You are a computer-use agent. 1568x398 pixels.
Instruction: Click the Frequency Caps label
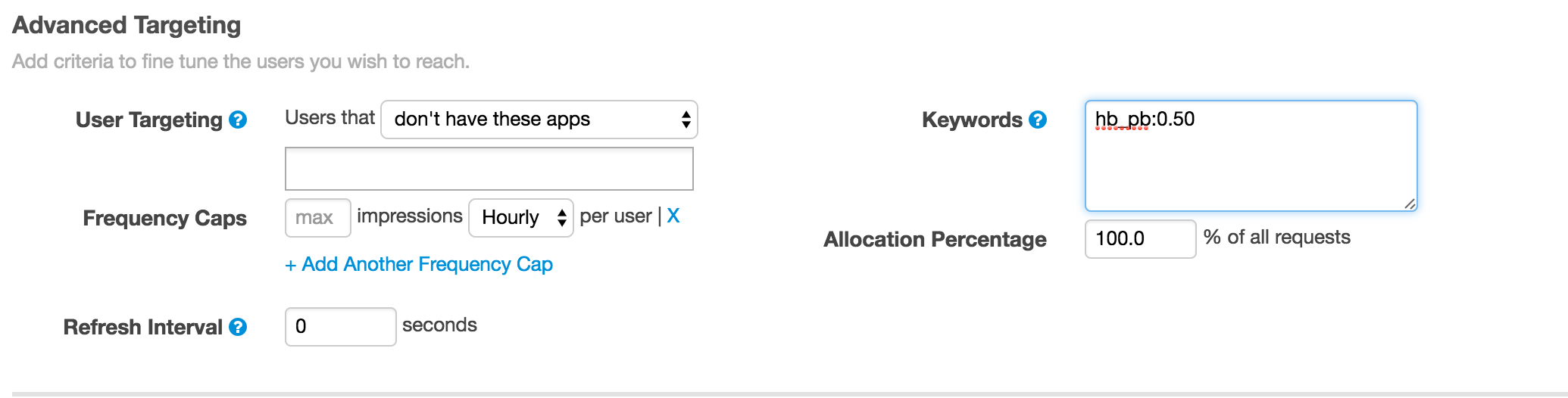click(x=164, y=218)
